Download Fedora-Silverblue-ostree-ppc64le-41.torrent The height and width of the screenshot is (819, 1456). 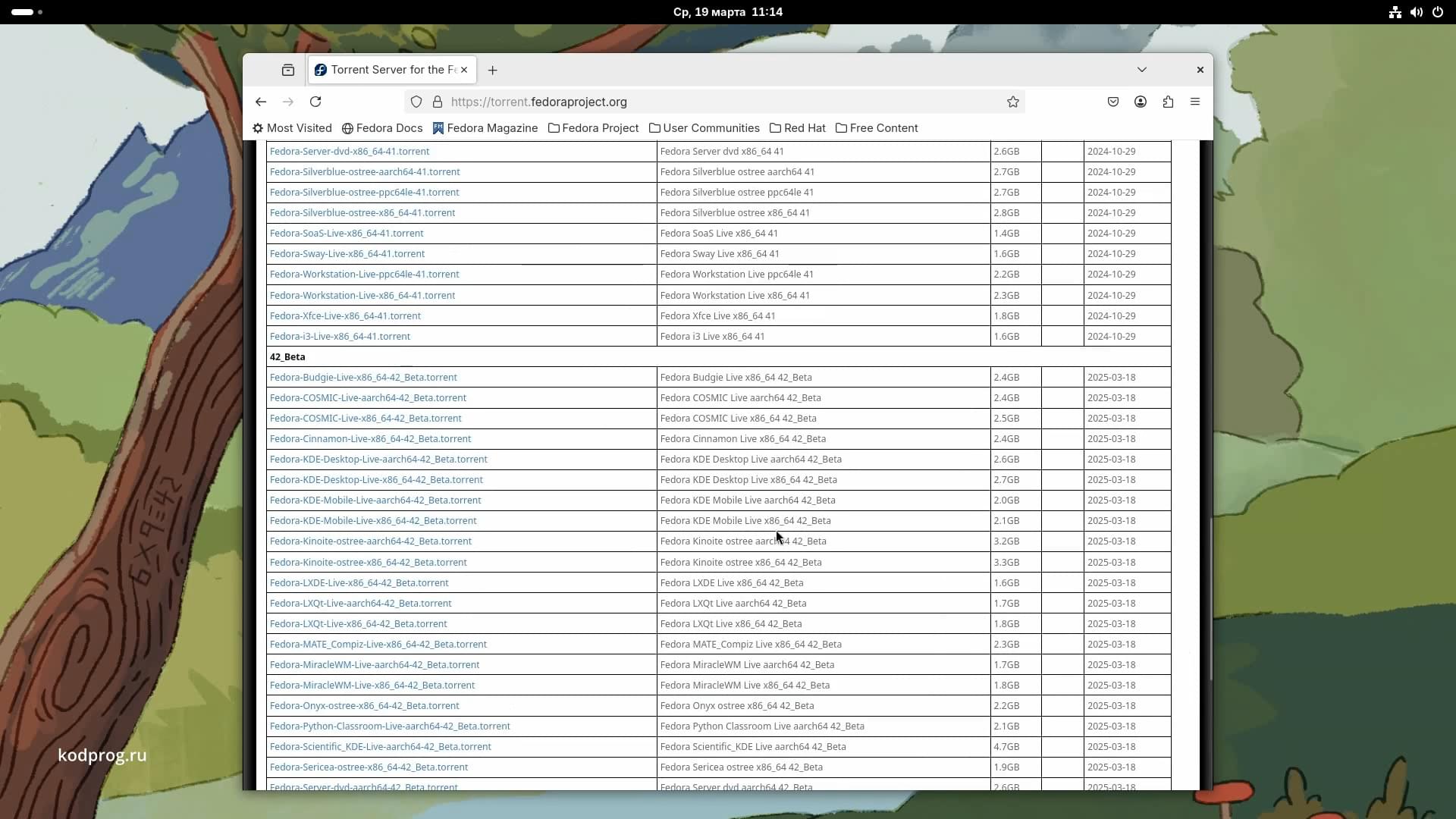click(365, 193)
